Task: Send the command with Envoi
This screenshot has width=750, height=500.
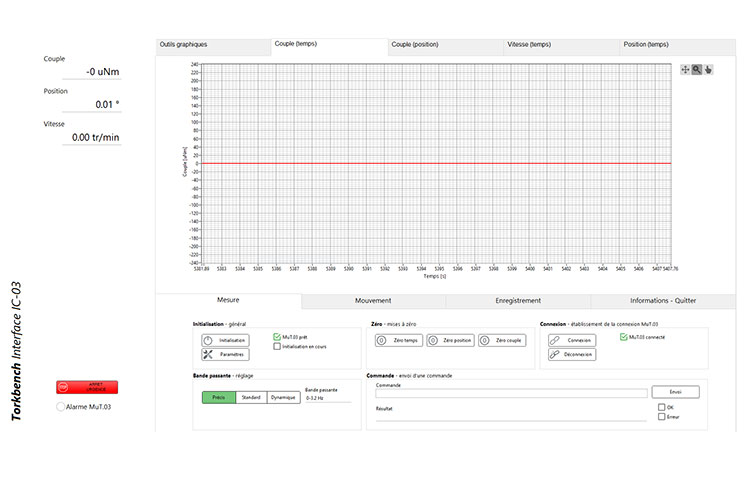Action: point(675,392)
